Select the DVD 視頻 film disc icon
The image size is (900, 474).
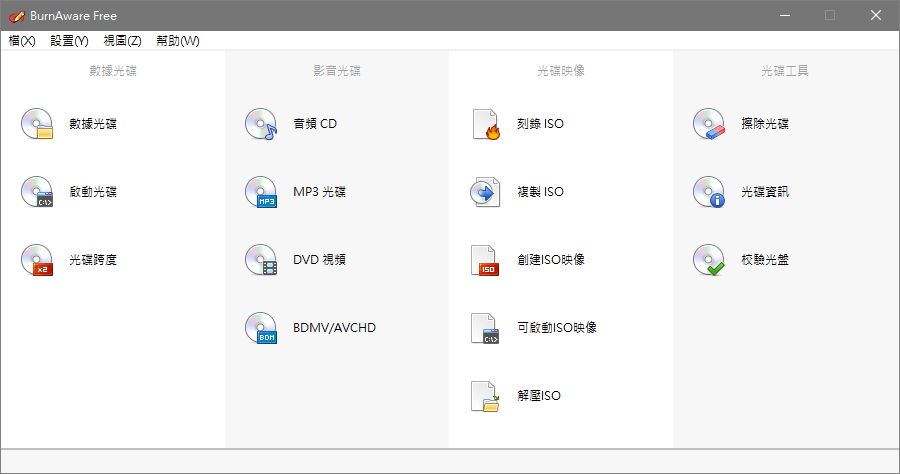(260, 260)
